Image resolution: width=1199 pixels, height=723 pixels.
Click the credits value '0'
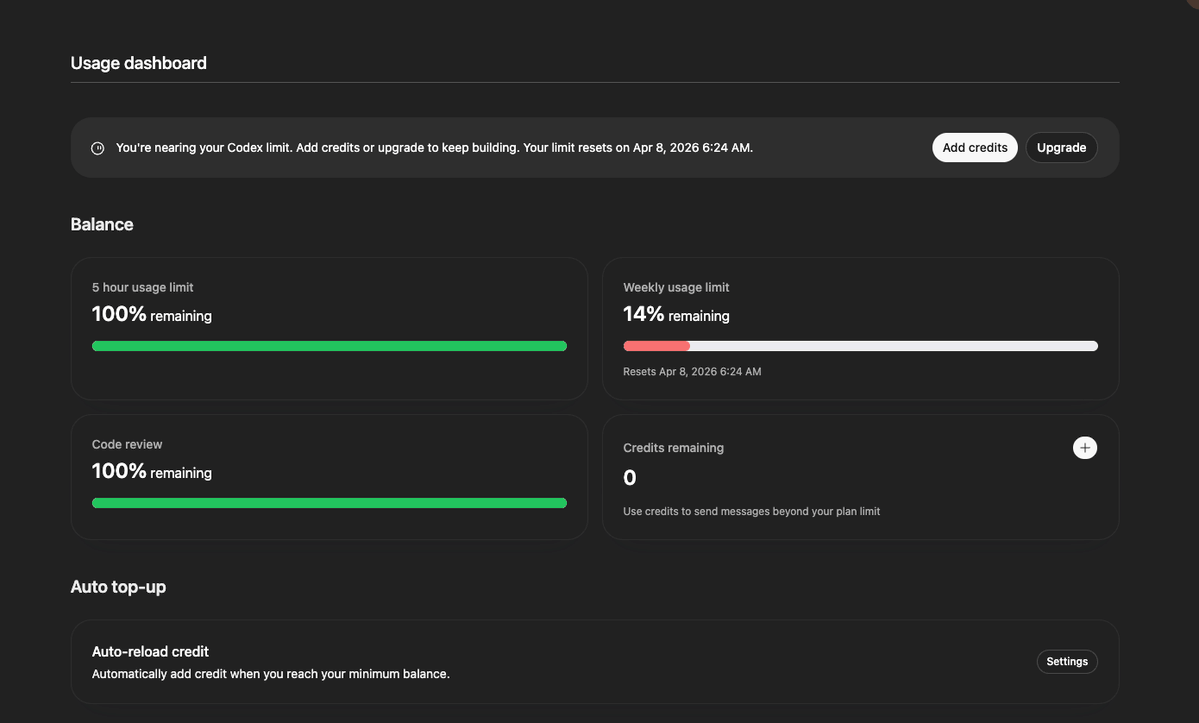[629, 478]
